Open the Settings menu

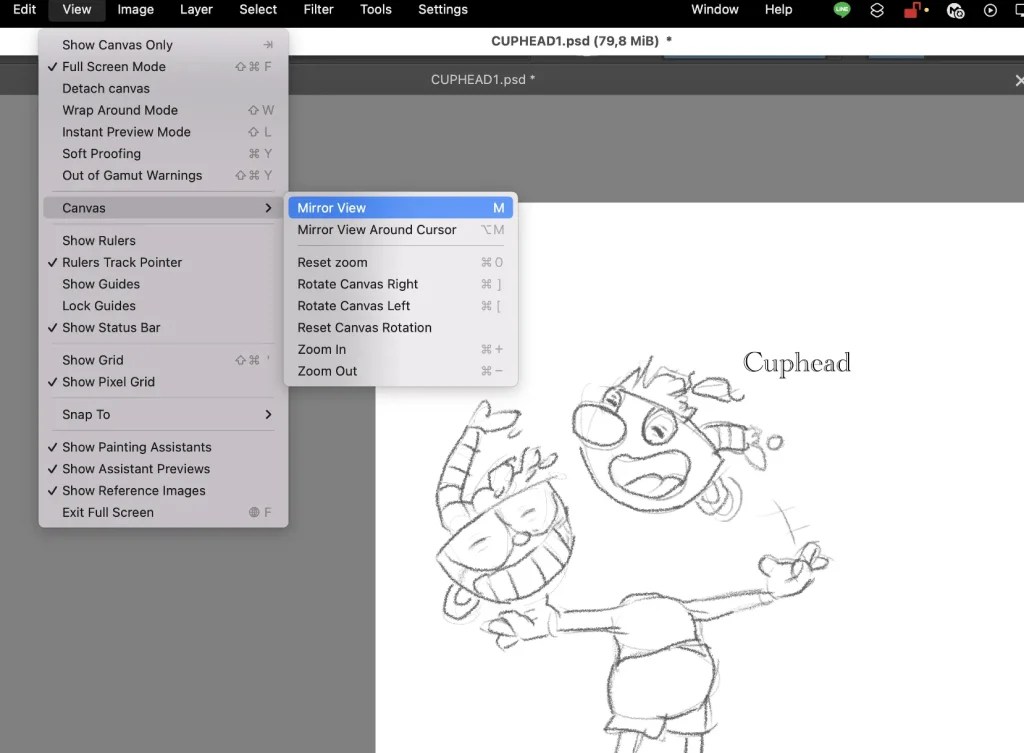pos(443,9)
